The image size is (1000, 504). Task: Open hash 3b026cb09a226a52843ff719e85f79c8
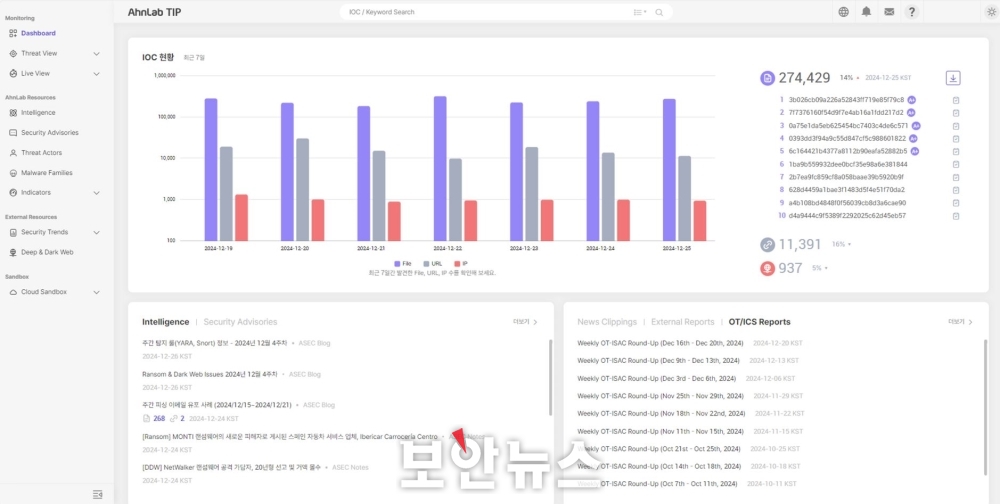coord(846,100)
